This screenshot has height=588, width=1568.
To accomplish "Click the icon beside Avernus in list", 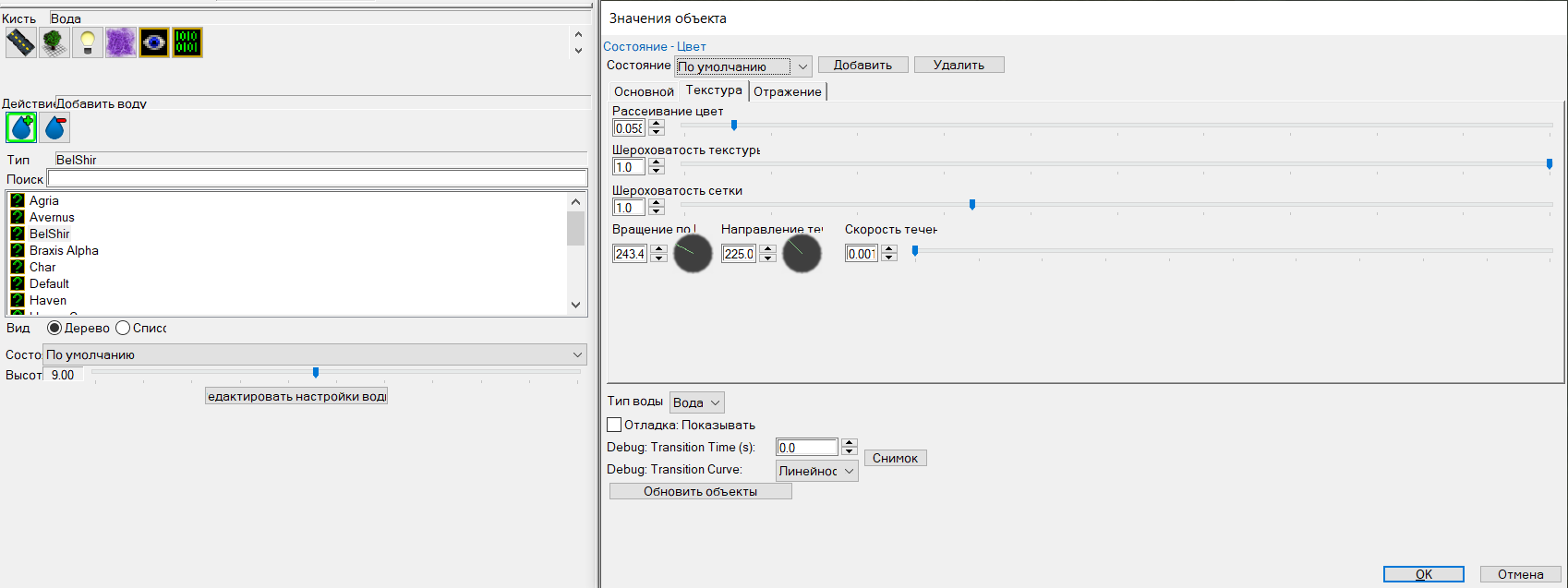I will point(18,217).
